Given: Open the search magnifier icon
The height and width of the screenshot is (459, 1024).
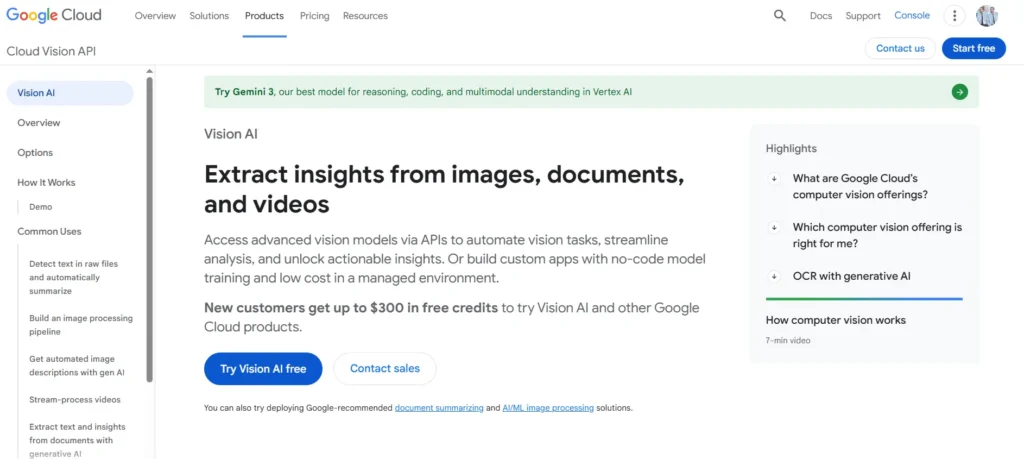Looking at the screenshot, I should tap(779, 16).
